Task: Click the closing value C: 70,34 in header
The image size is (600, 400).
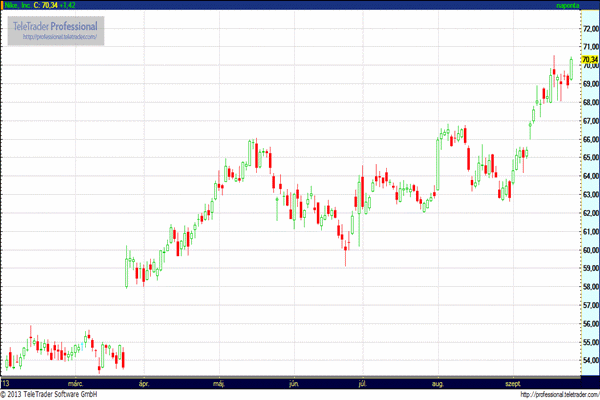Action: [x=46, y=6]
